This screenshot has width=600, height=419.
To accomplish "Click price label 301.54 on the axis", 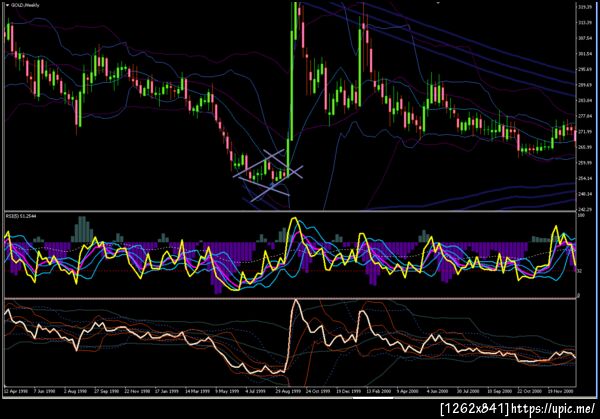I will 584,54.
